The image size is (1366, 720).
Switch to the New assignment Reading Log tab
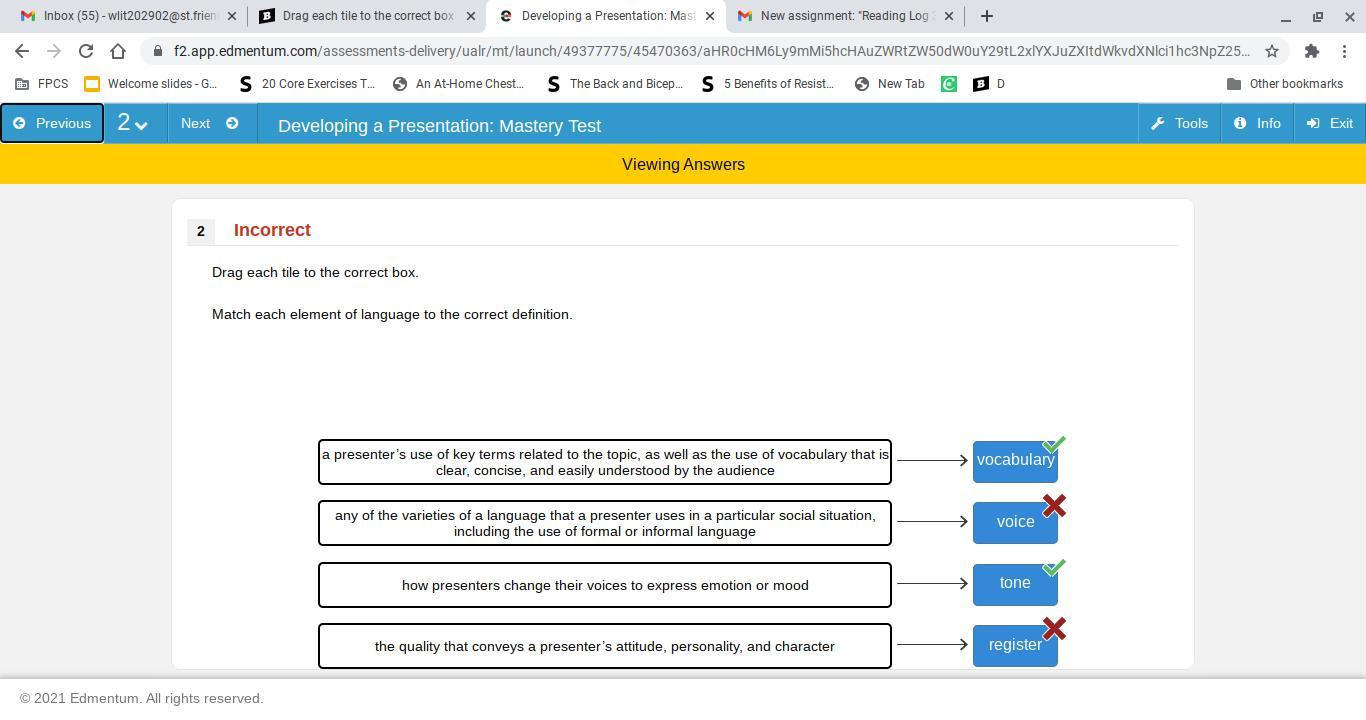845,16
